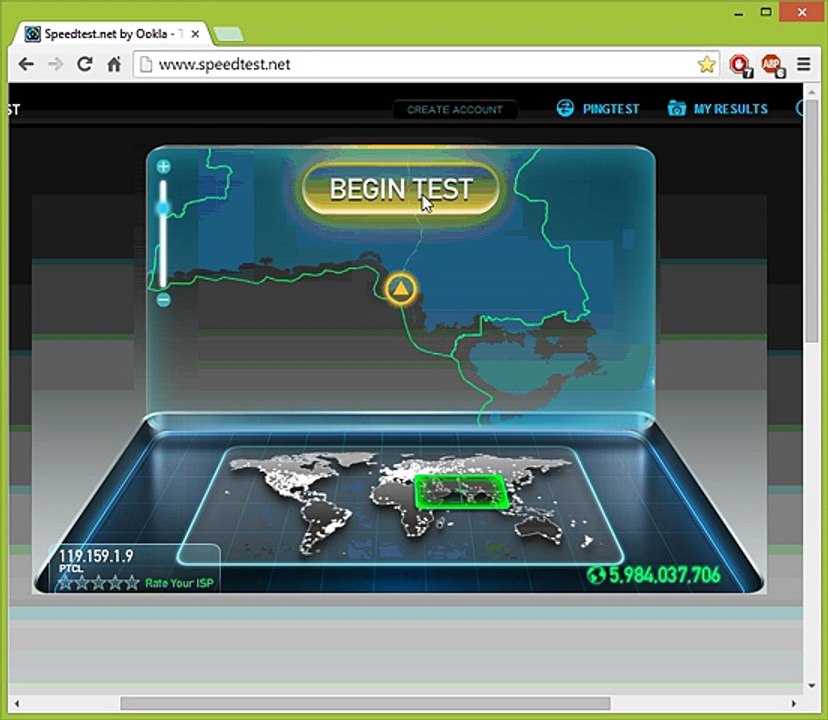Click the 5,984,037,706 tests counter

(x=665, y=575)
